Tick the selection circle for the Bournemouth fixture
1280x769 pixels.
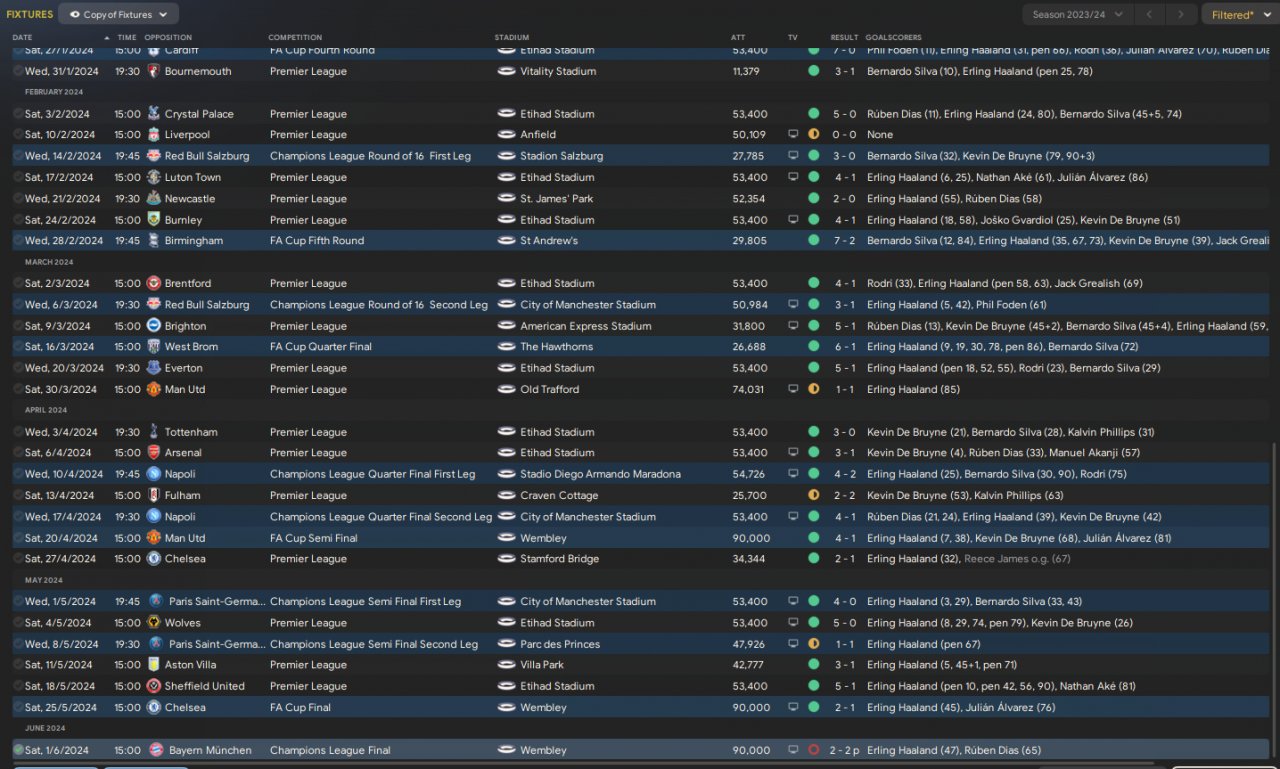point(18,71)
